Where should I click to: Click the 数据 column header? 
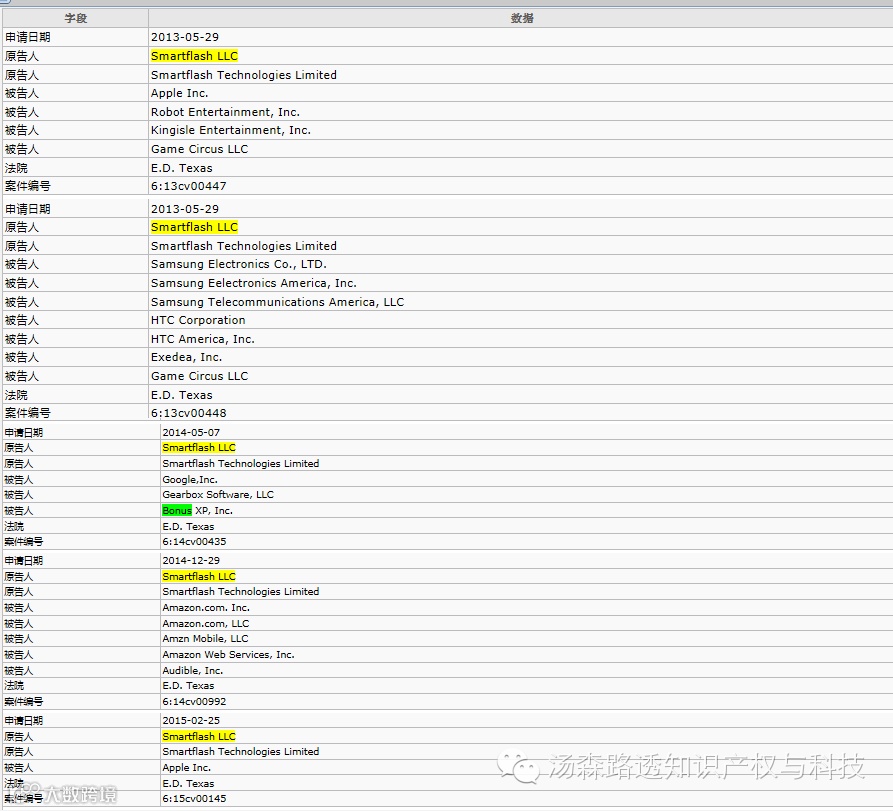tap(521, 18)
